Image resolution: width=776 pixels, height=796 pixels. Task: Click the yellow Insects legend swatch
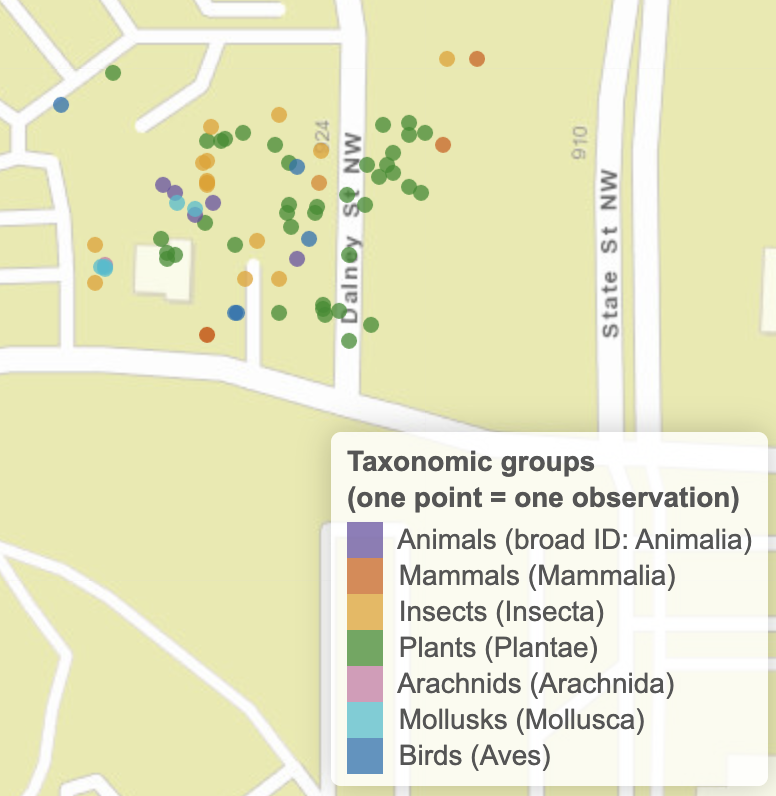pyautogui.click(x=365, y=612)
